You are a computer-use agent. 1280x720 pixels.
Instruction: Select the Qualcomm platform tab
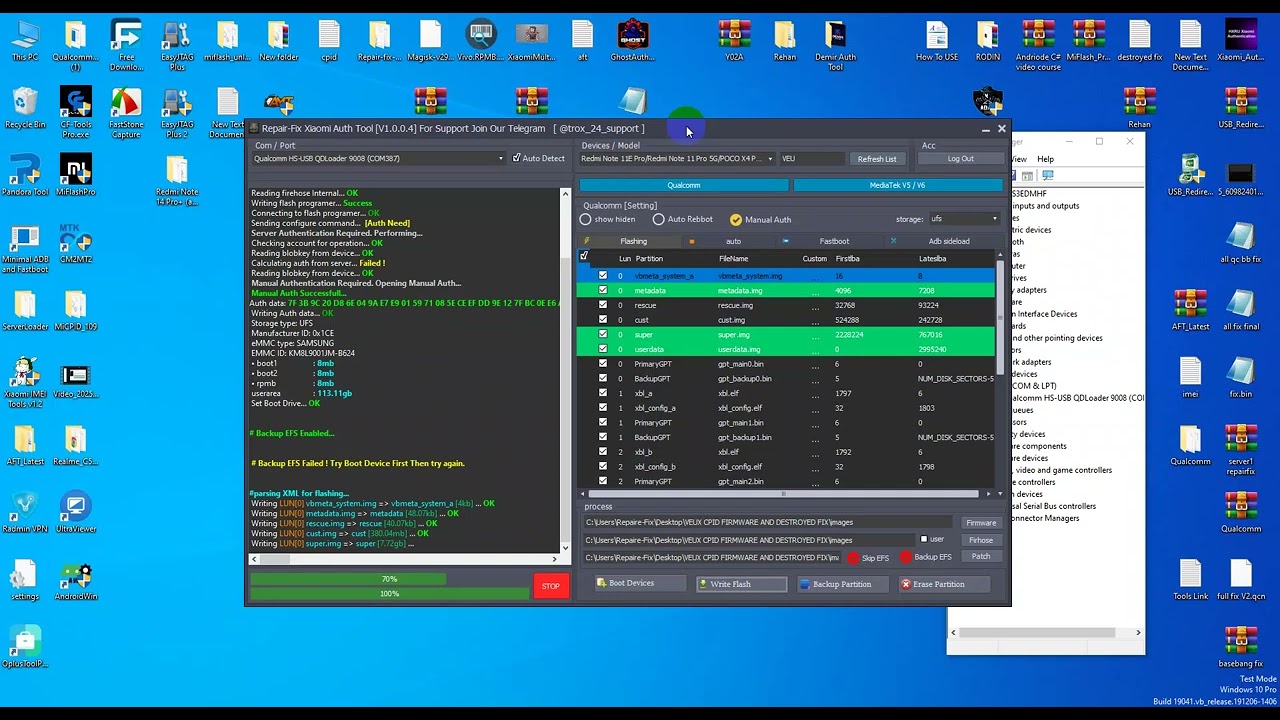[x=684, y=185]
